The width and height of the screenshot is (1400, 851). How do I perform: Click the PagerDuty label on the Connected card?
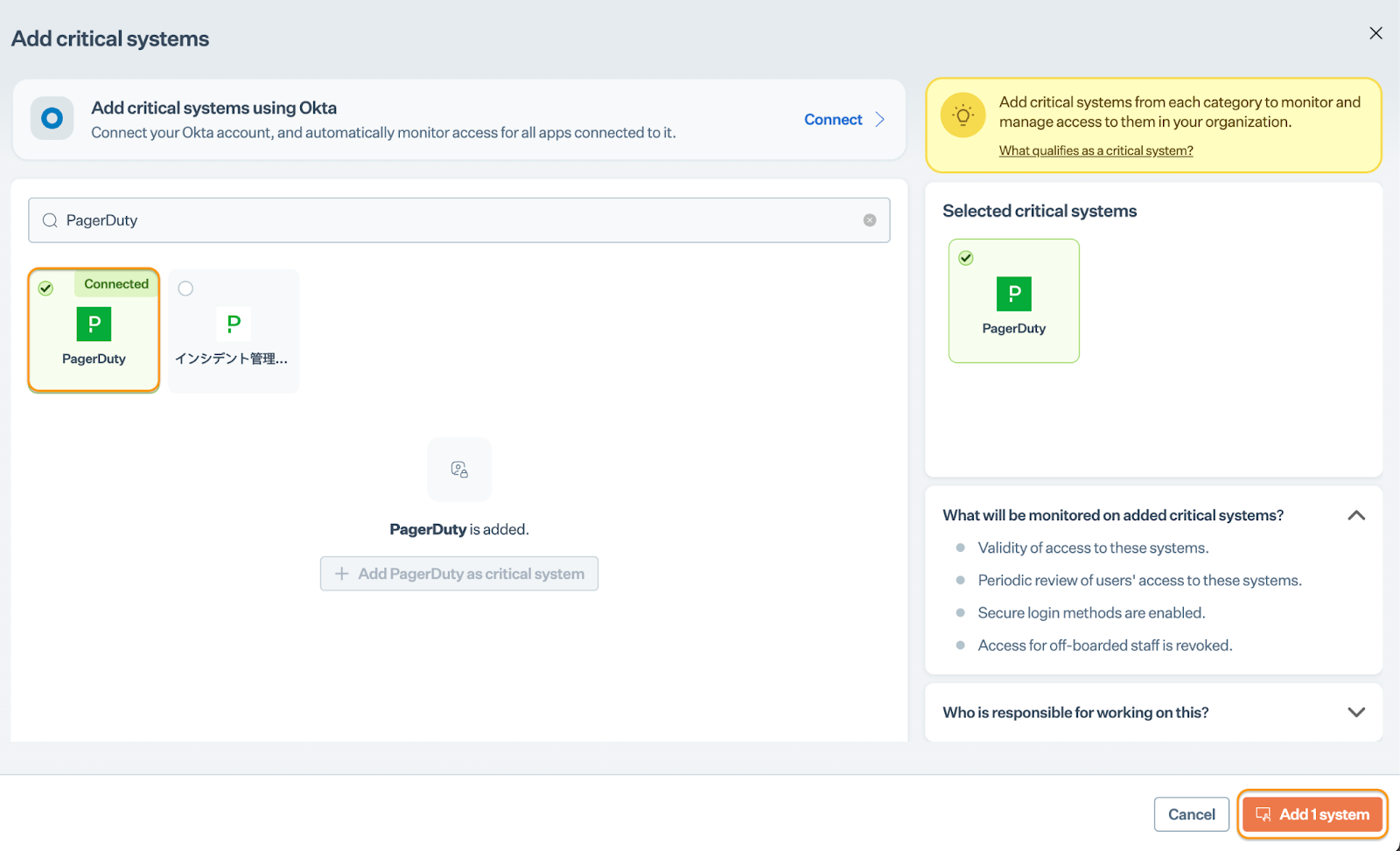click(94, 359)
